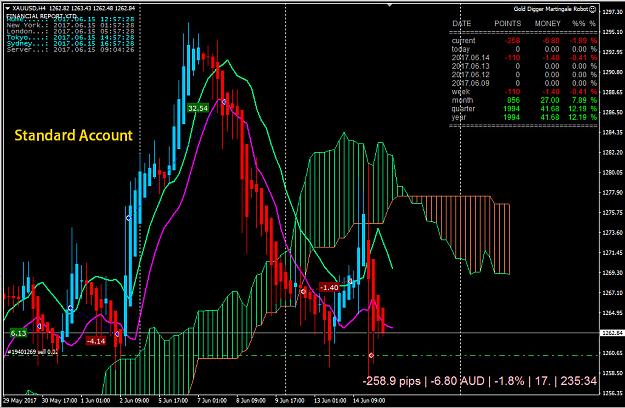Click the current price tag 1262.84 on scale

(612, 332)
